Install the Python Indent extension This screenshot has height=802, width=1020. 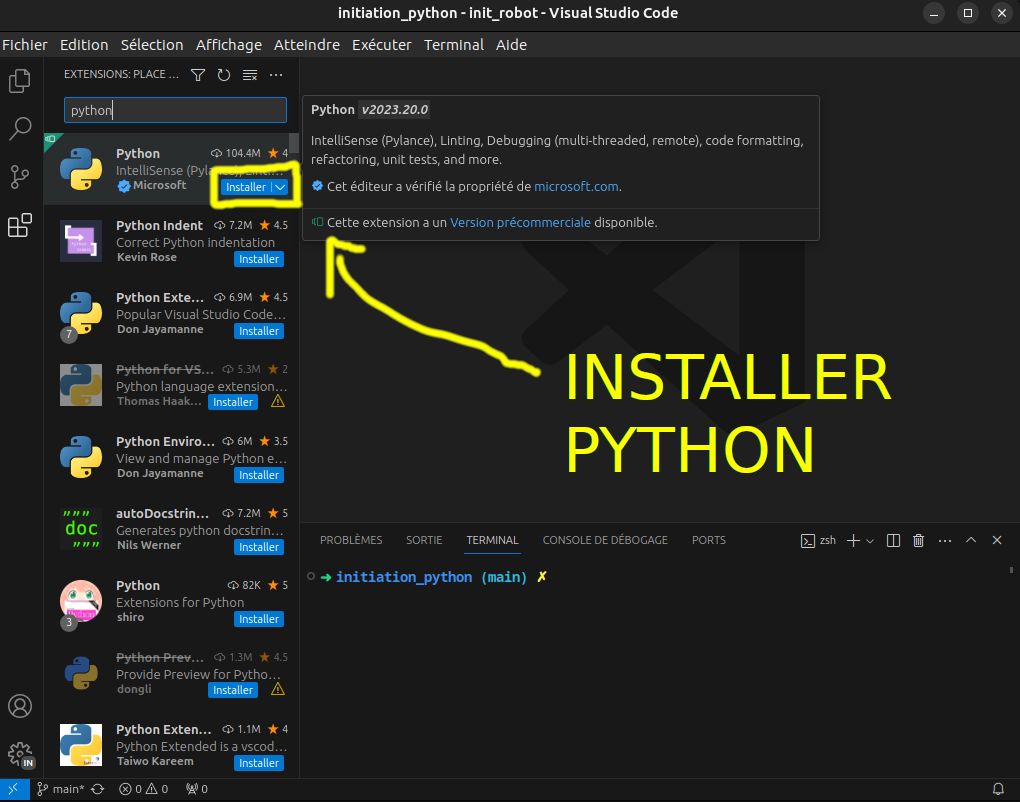coord(259,259)
